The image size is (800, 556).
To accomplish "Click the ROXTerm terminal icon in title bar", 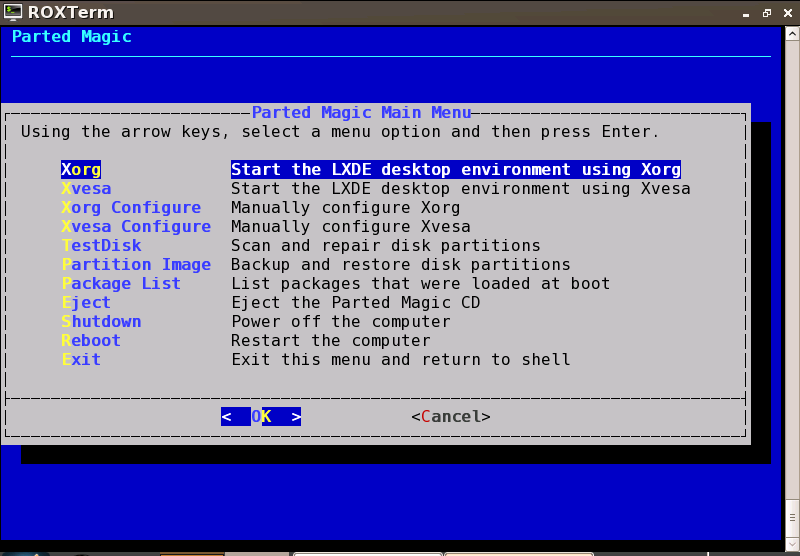I will pyautogui.click(x=13, y=12).
